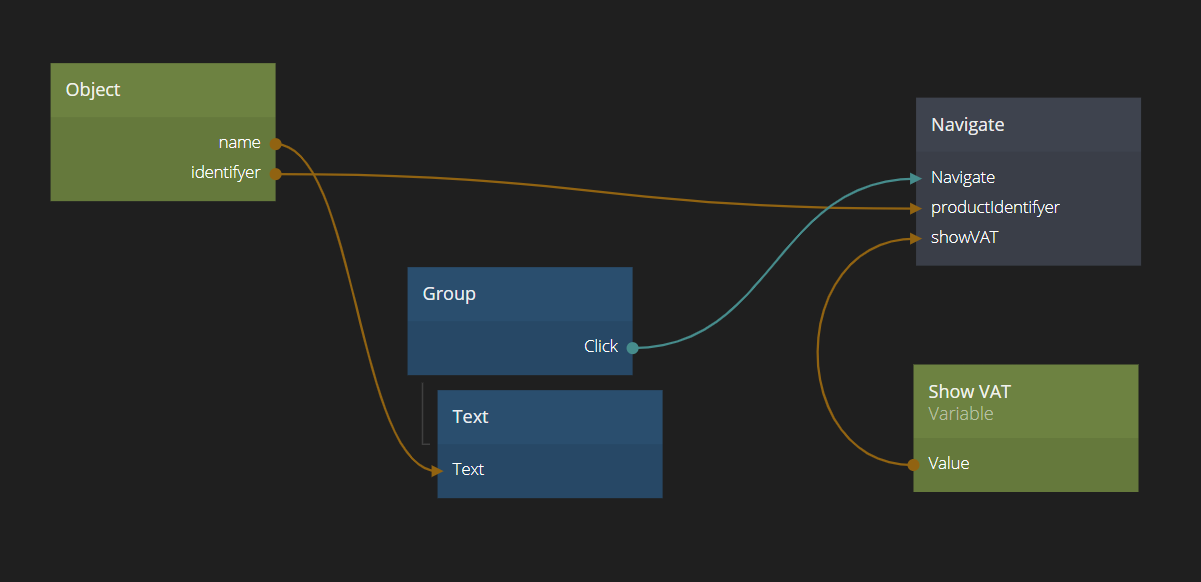Select the Object node header
The width and height of the screenshot is (1201, 582).
coord(163,90)
